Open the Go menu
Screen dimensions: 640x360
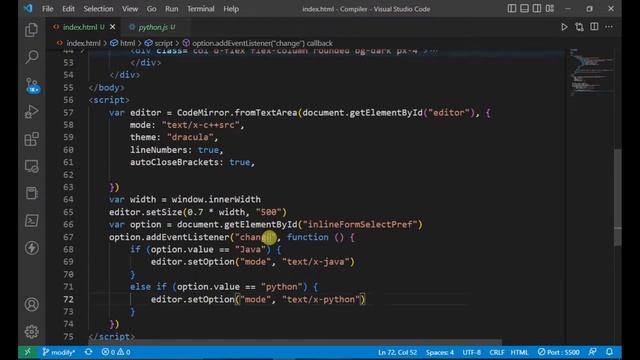pos(151,9)
